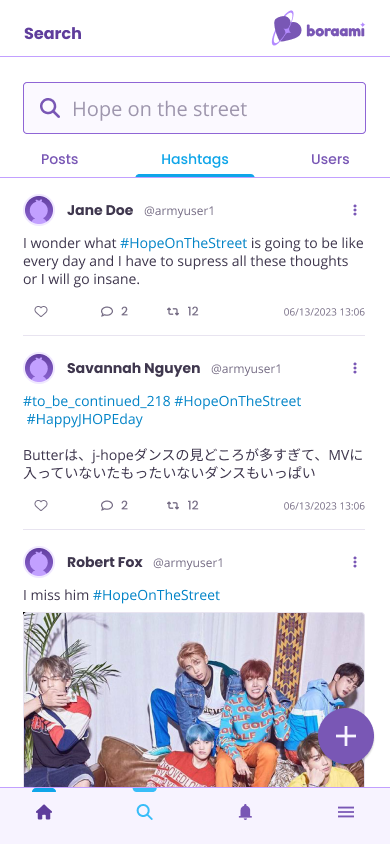Open notifications bell in bottom bar
Image resolution: width=390 pixels, height=844 pixels.
click(245, 812)
